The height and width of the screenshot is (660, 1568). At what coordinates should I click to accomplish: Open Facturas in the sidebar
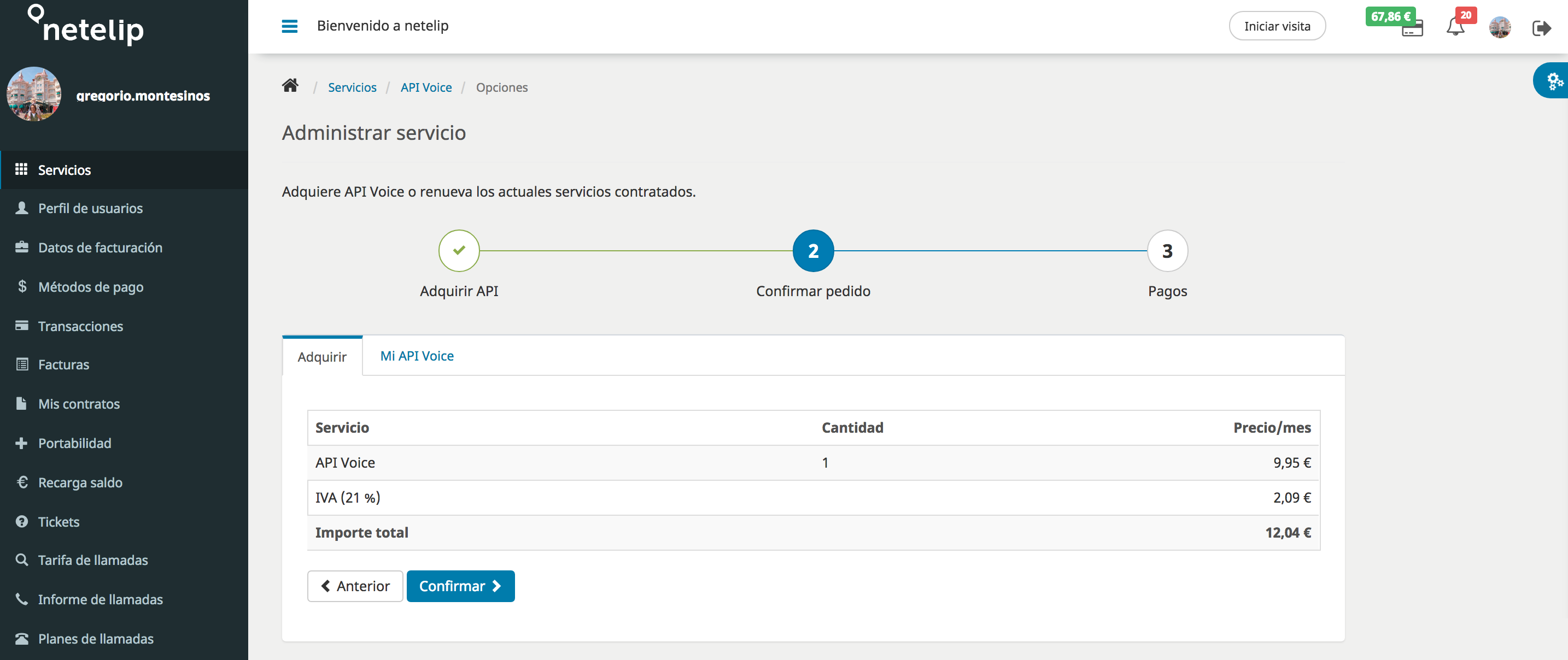pos(124,364)
